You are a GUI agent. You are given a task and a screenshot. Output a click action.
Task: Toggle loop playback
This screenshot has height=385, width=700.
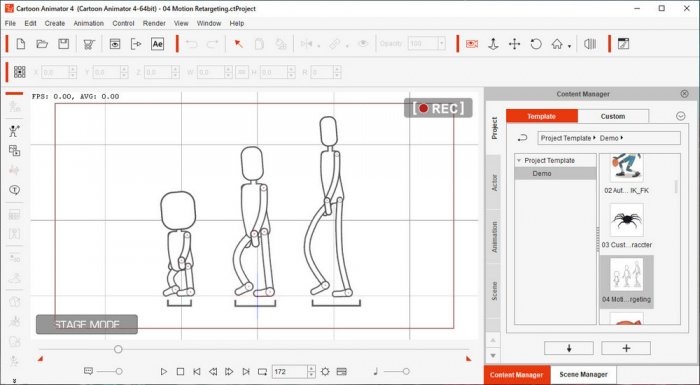coord(262,372)
